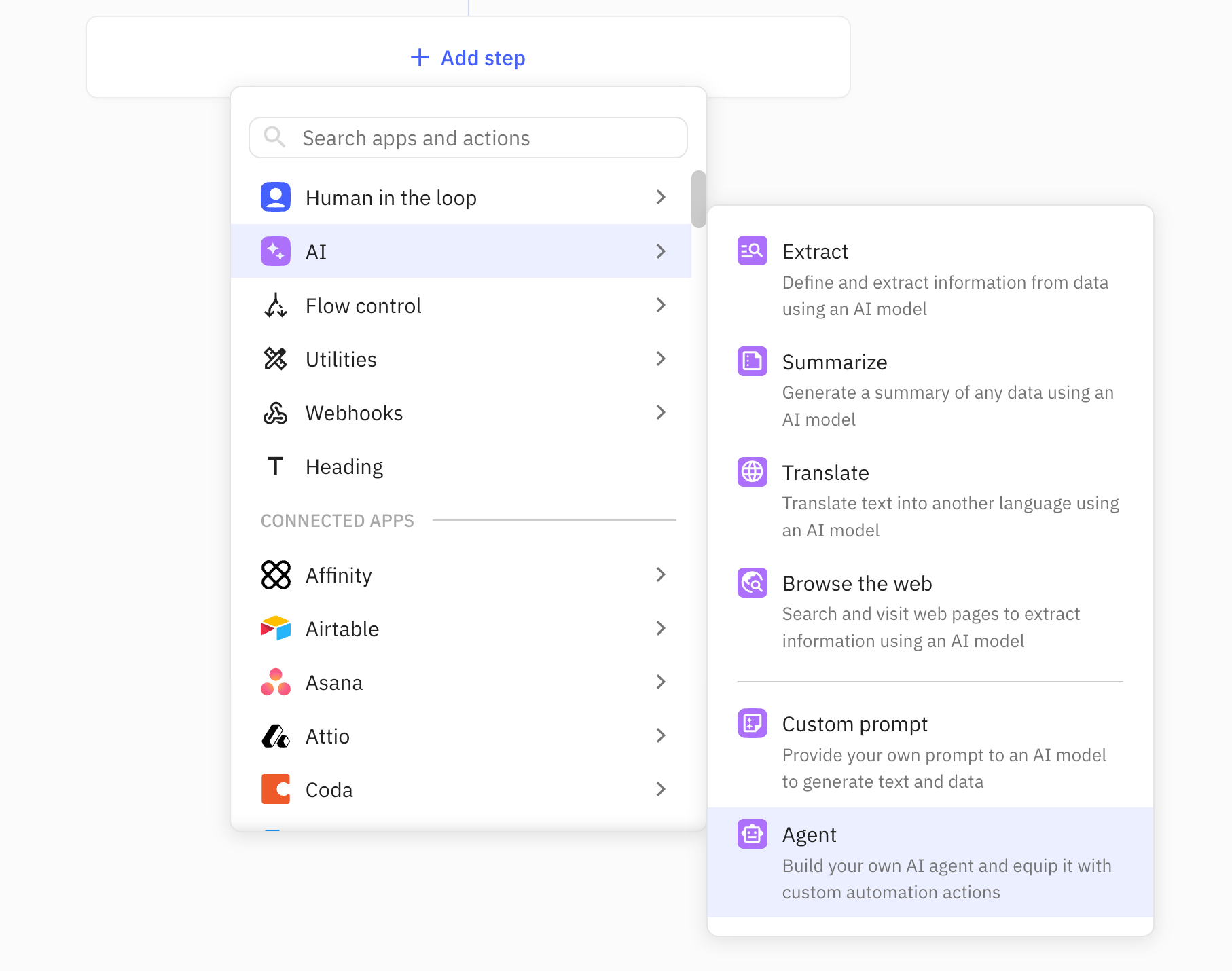Click the purple AI sparkle icon

pos(276,251)
